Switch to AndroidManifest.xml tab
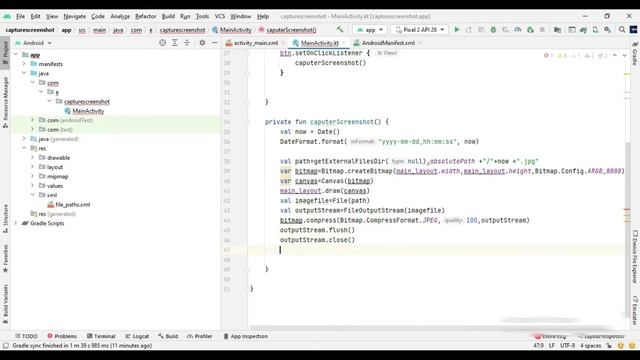This screenshot has height=360, width=640. [x=388, y=43]
